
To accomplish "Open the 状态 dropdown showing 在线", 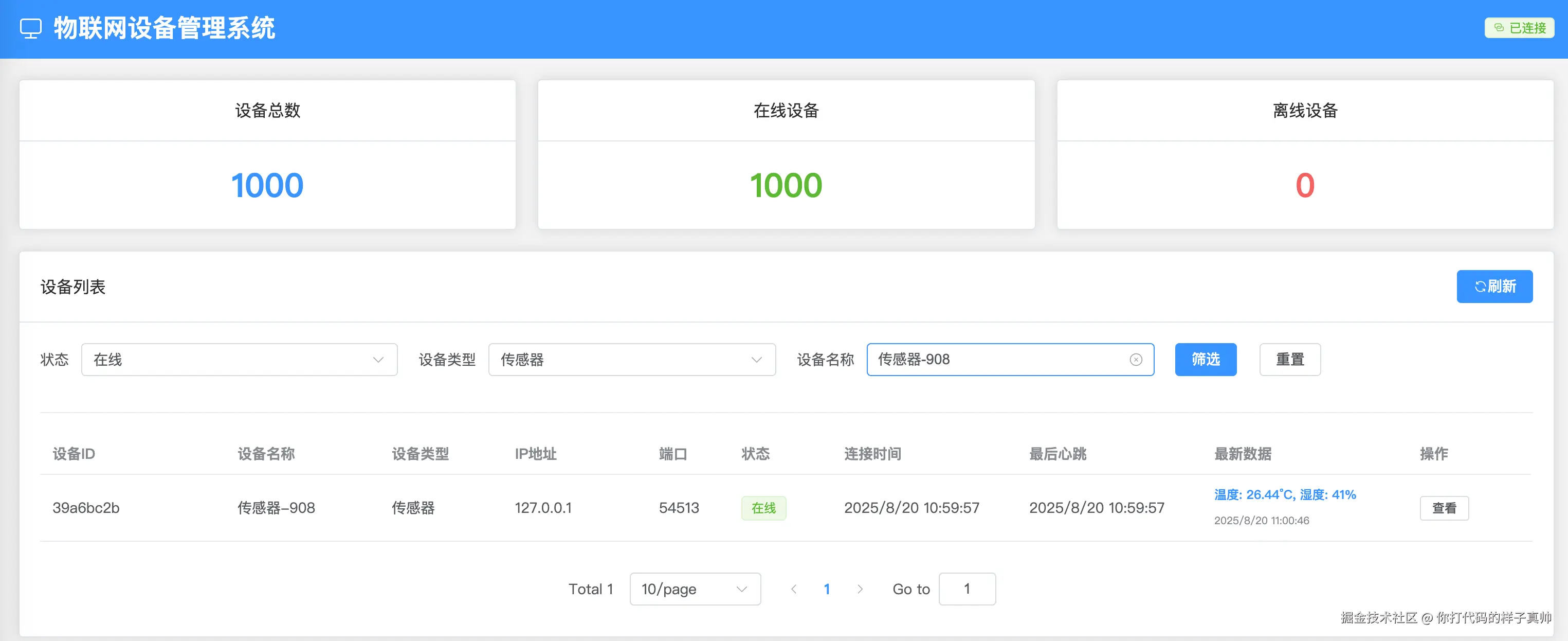I will pyautogui.click(x=239, y=360).
